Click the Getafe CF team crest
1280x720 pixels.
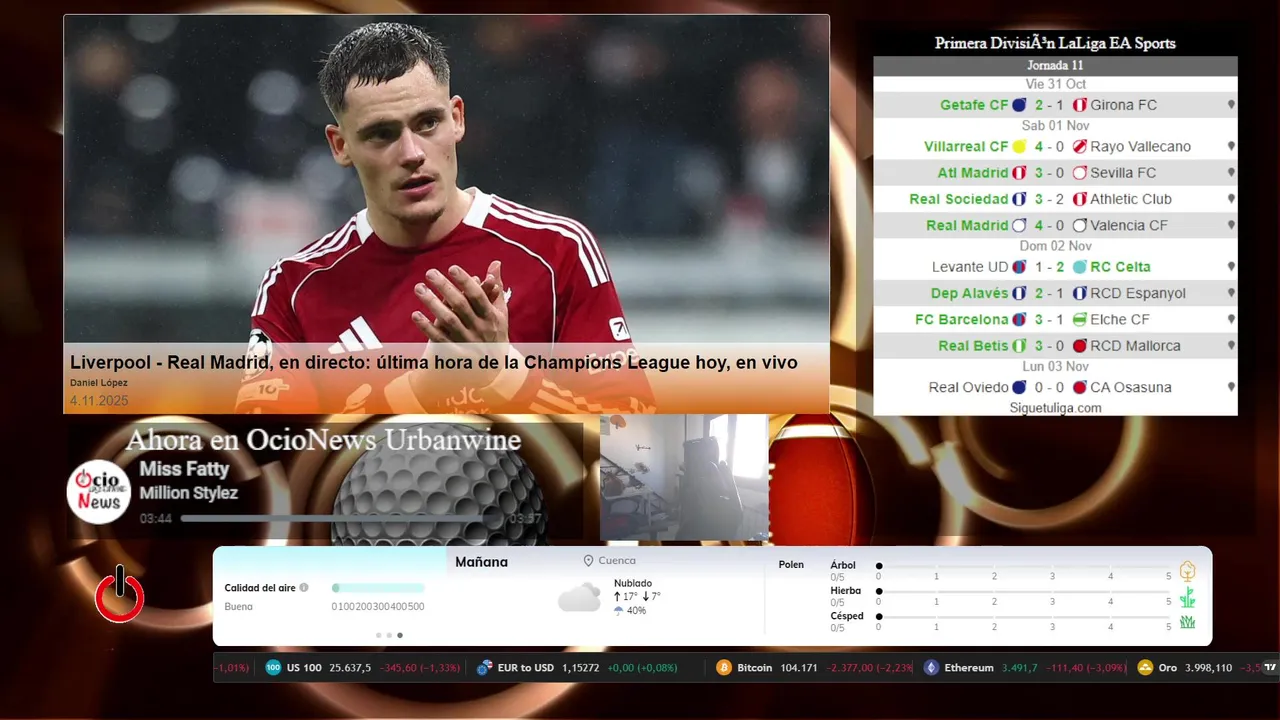click(x=1019, y=105)
